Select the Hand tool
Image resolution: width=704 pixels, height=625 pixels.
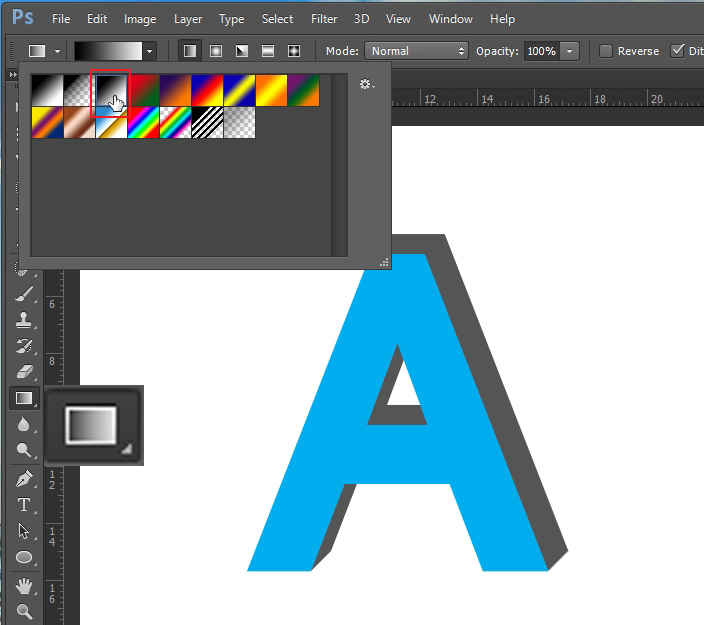(24, 585)
